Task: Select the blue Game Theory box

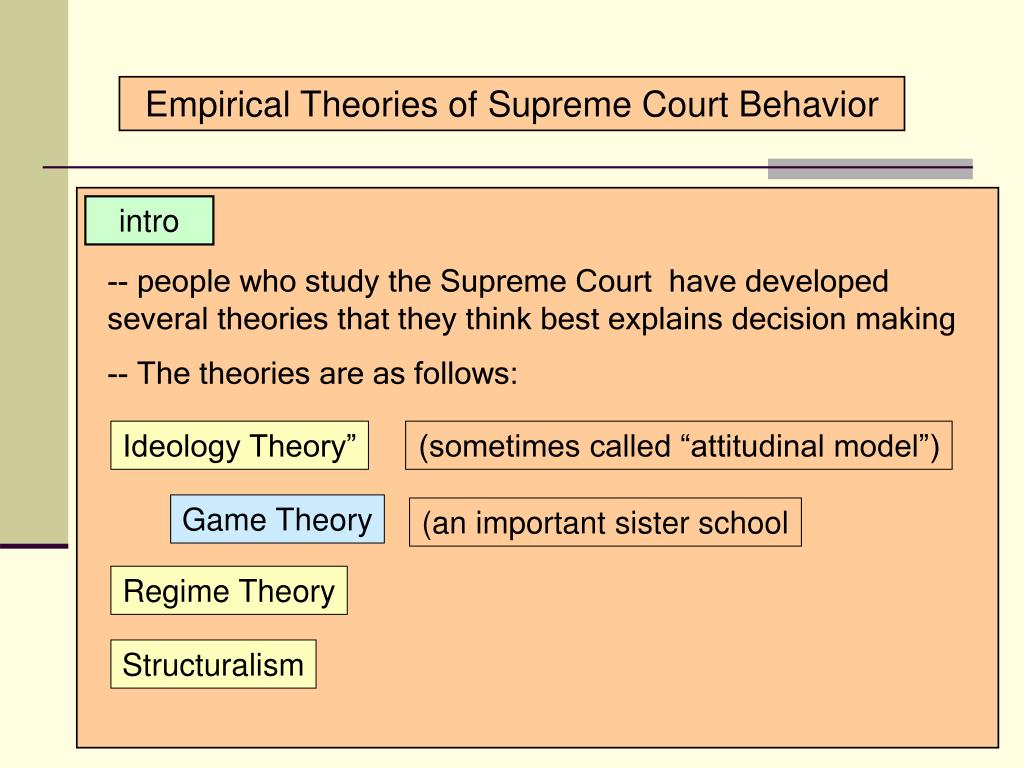Action: (277, 519)
